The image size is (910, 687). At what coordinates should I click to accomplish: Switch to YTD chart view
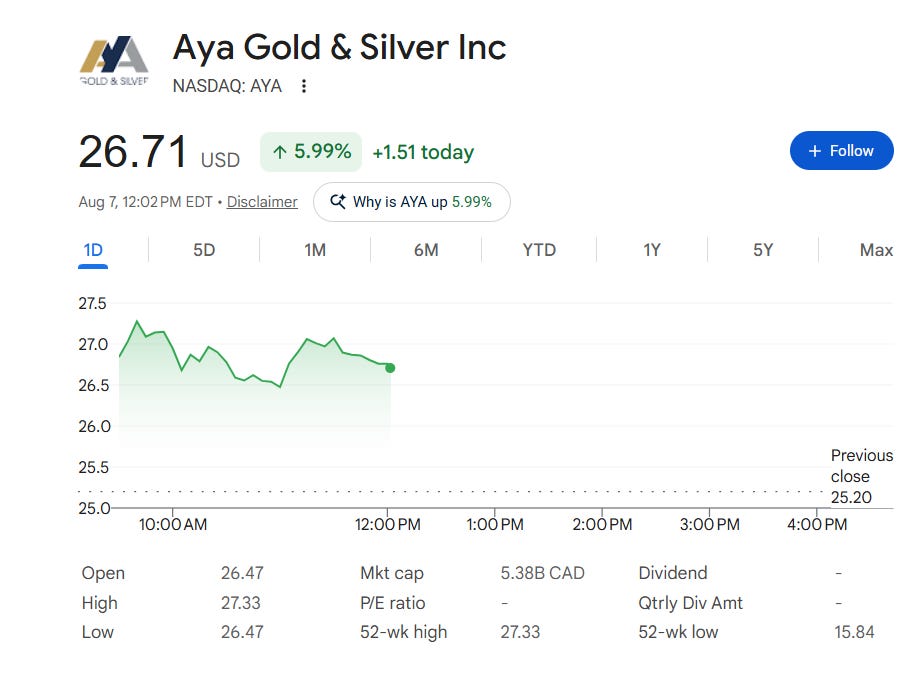click(539, 250)
